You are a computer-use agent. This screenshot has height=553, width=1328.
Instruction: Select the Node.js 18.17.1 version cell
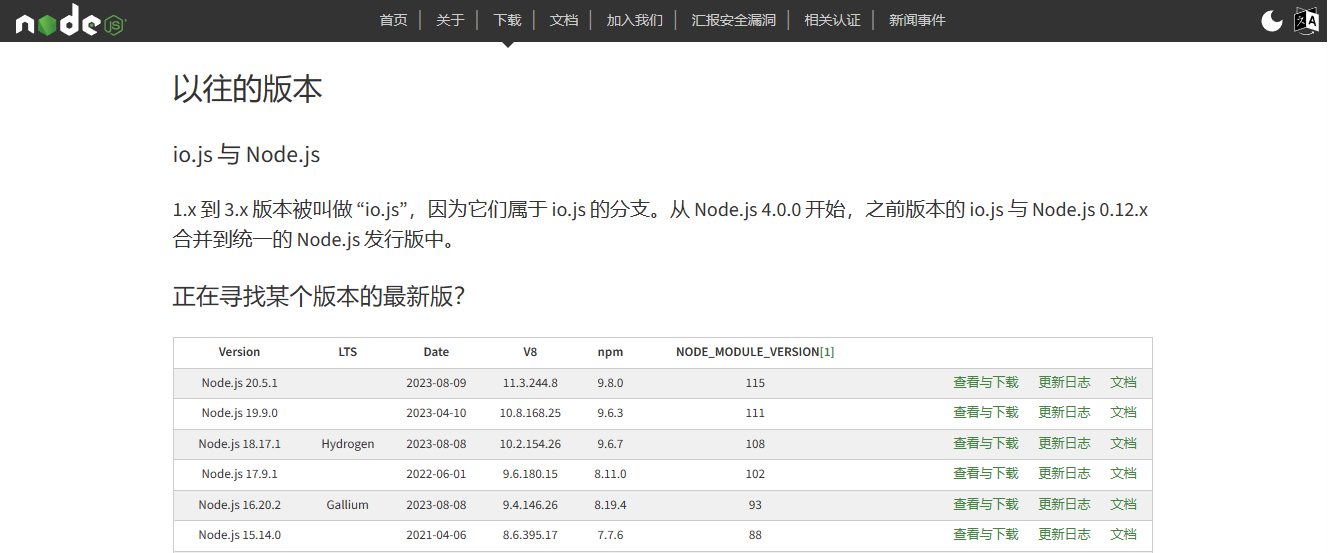click(239, 444)
